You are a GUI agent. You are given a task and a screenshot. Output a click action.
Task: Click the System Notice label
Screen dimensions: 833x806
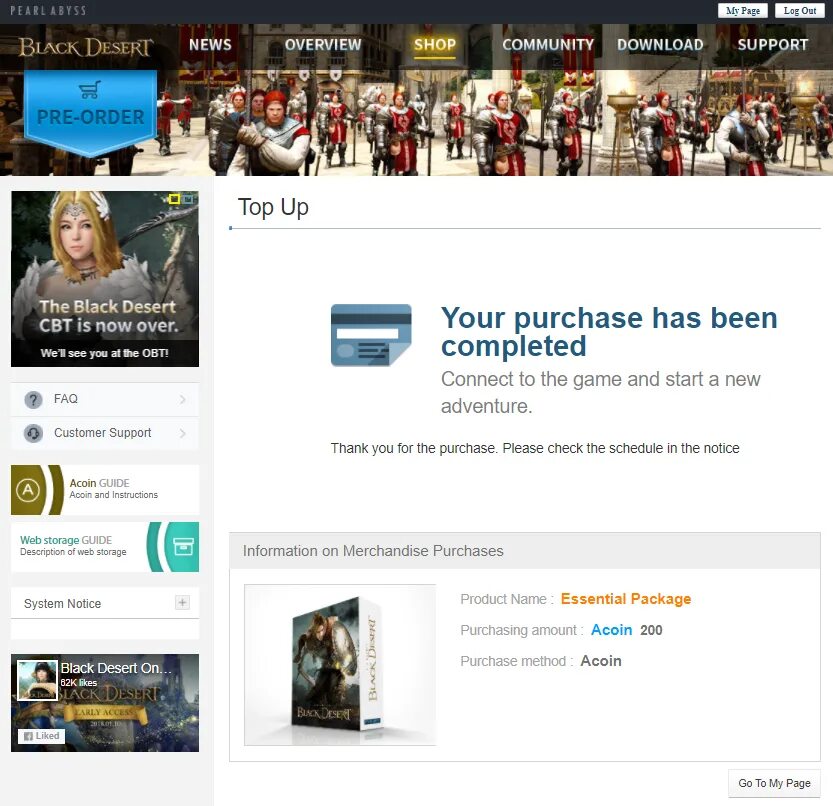coord(62,604)
